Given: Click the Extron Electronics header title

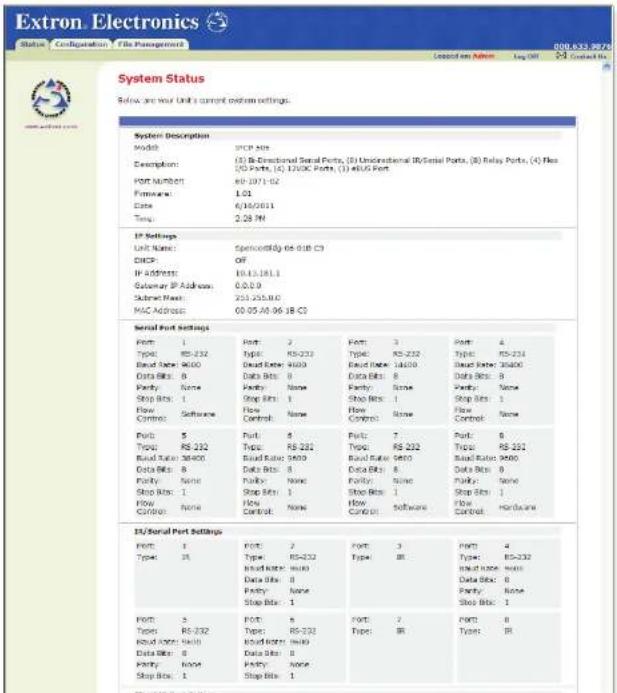Looking at the screenshot, I should (x=107, y=22).
